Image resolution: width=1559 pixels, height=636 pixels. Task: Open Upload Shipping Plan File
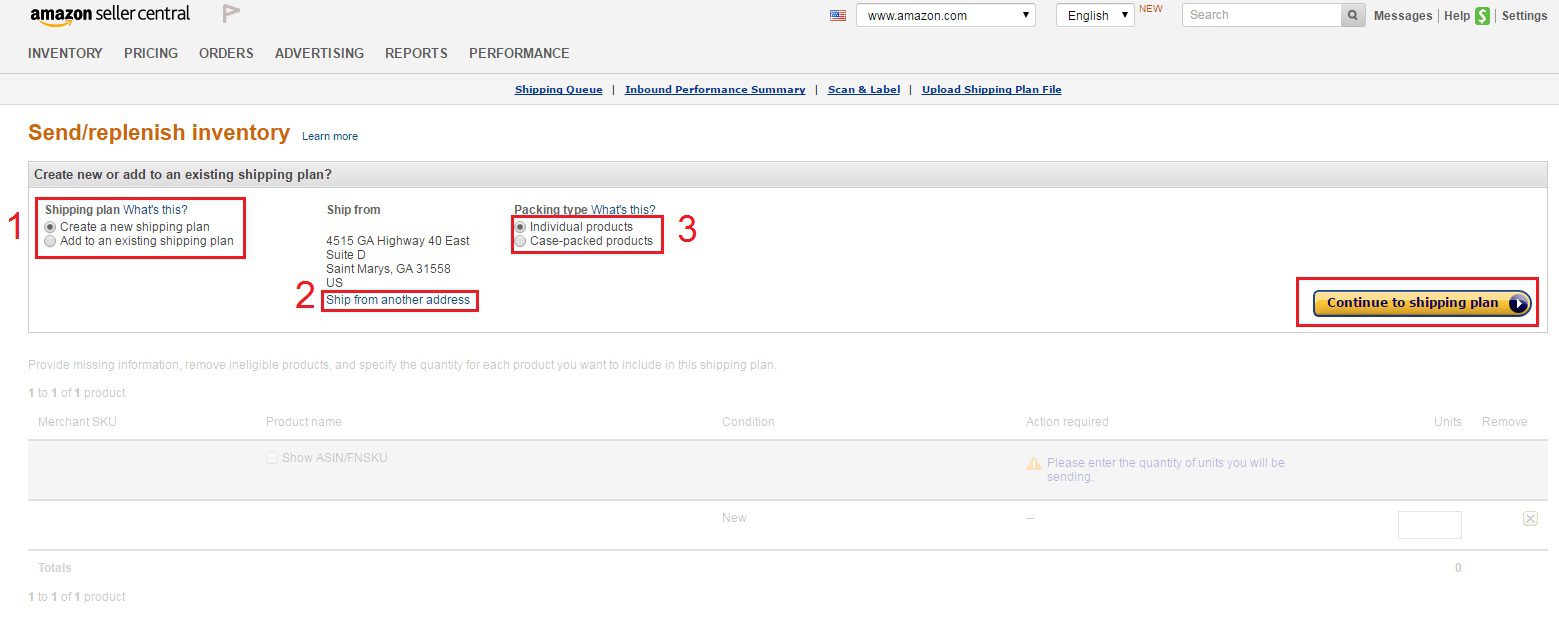(991, 89)
